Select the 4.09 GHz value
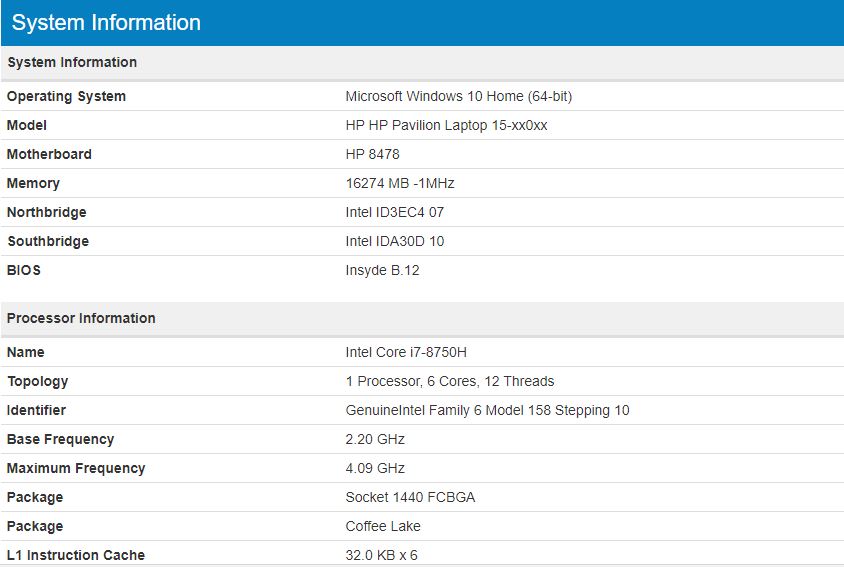This screenshot has width=844, height=567. click(375, 469)
